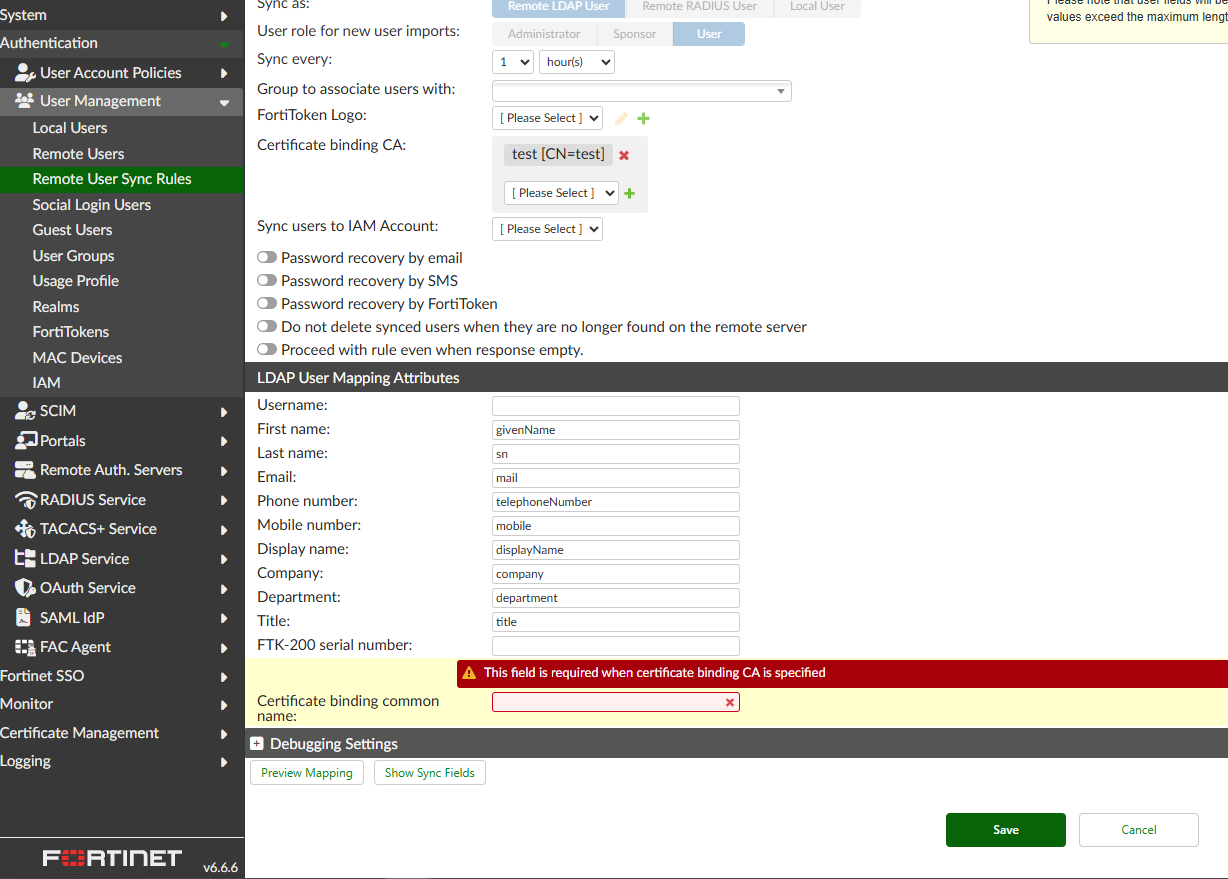1228x879 pixels.
Task: Open the SCIM menu via its icon
Action: (x=25, y=411)
